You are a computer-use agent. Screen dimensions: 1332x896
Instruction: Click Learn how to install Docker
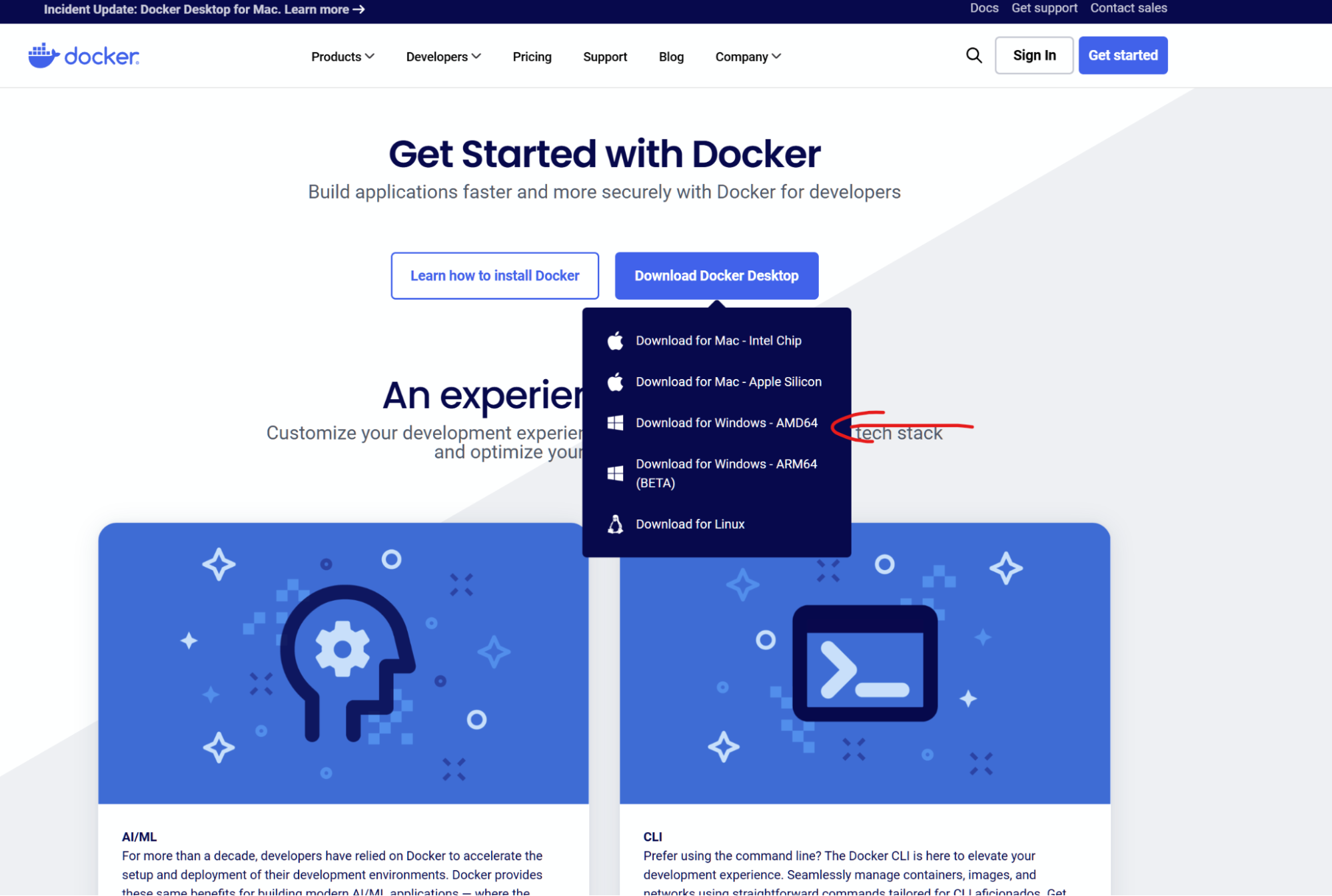point(494,276)
